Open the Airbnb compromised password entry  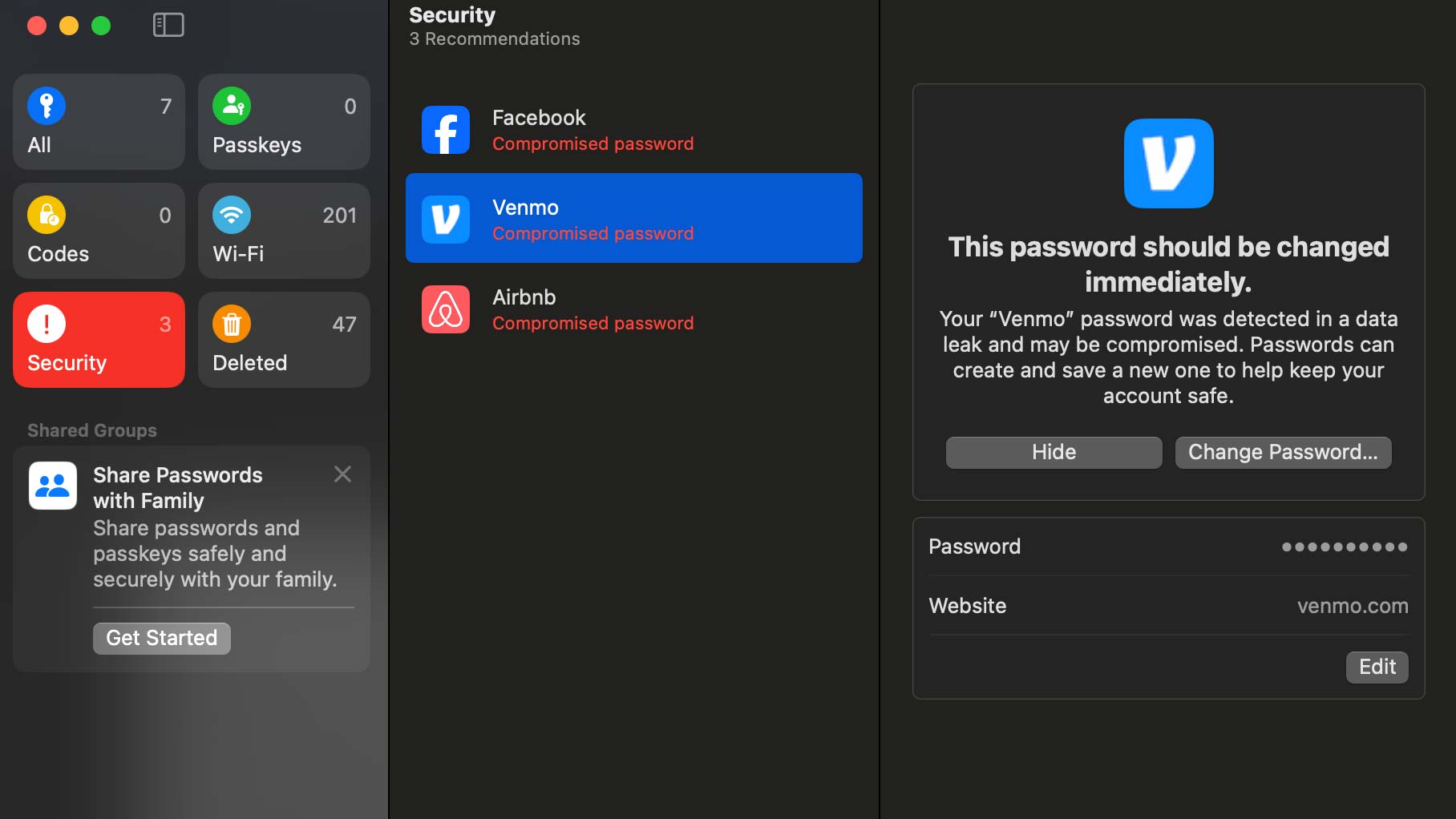(x=633, y=309)
